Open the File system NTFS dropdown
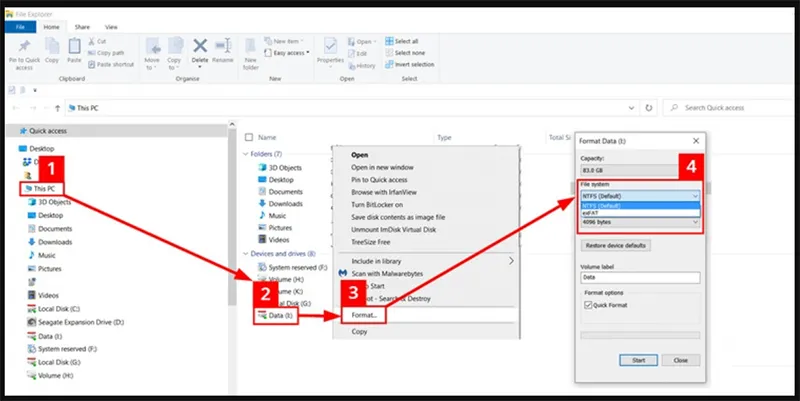 click(640, 196)
